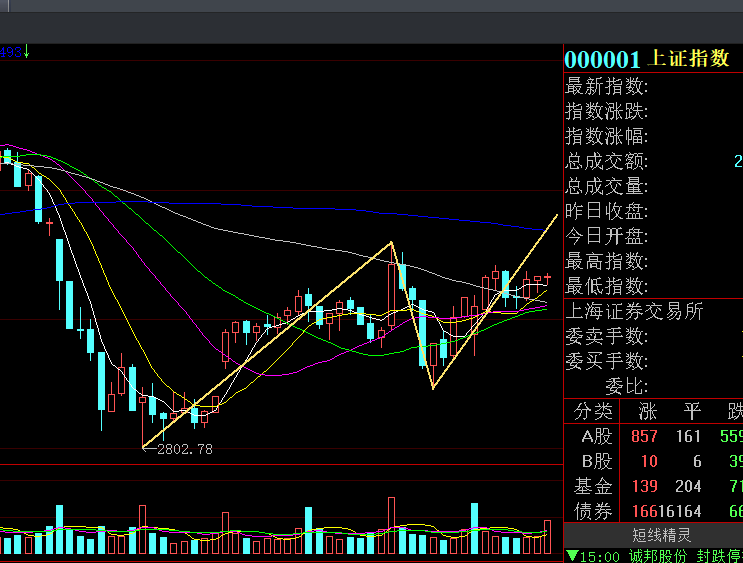Click the 15:00 alert timestamp
The height and width of the screenshot is (563, 743).
tap(599, 556)
